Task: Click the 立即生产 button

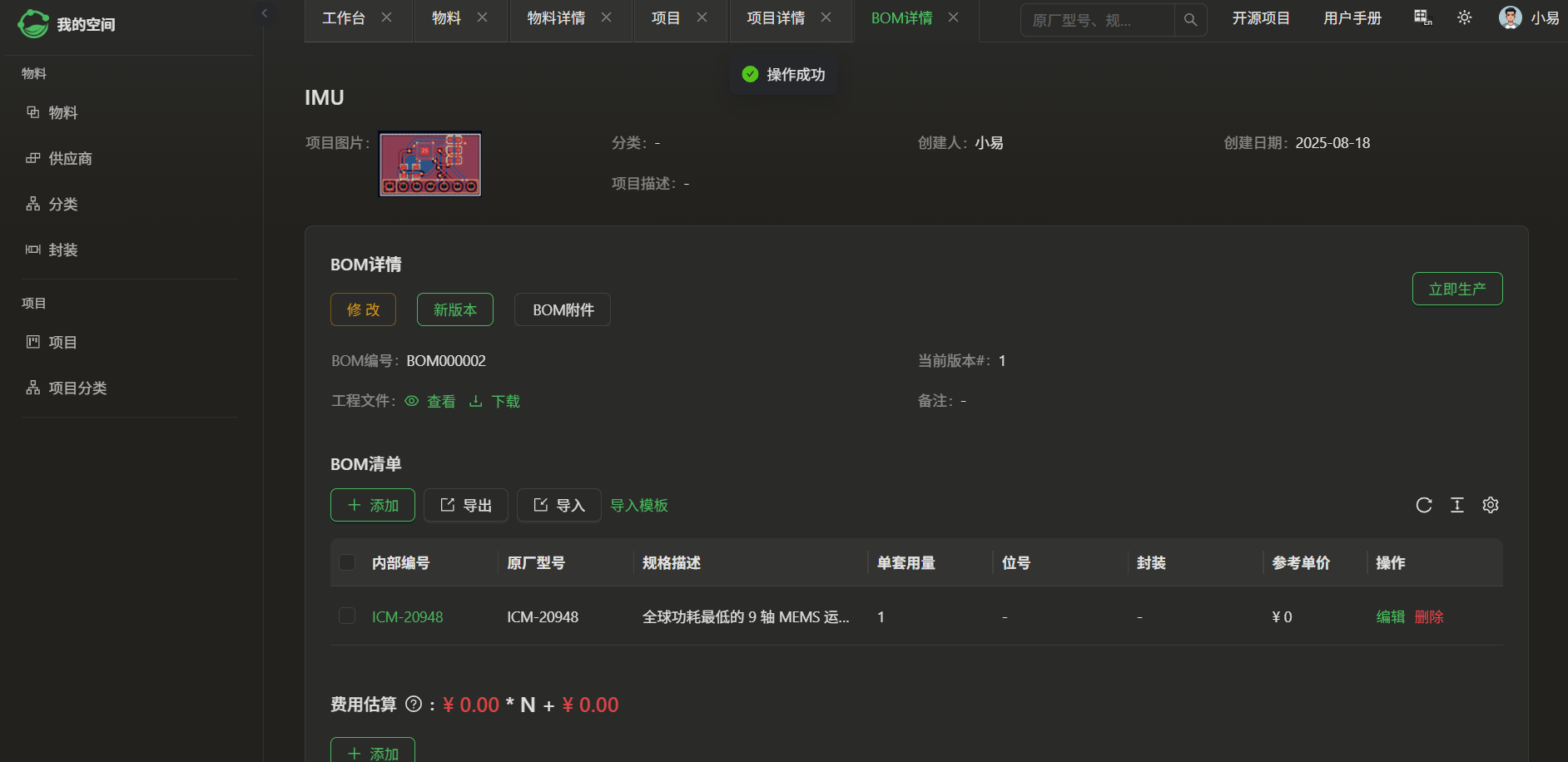Action: (x=1457, y=289)
